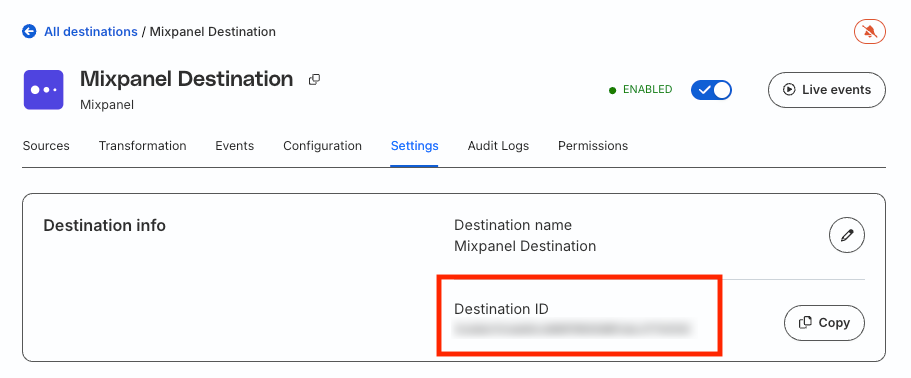Click the back arrow icon beside All destinations
This screenshot has width=911, height=378.
(29, 31)
